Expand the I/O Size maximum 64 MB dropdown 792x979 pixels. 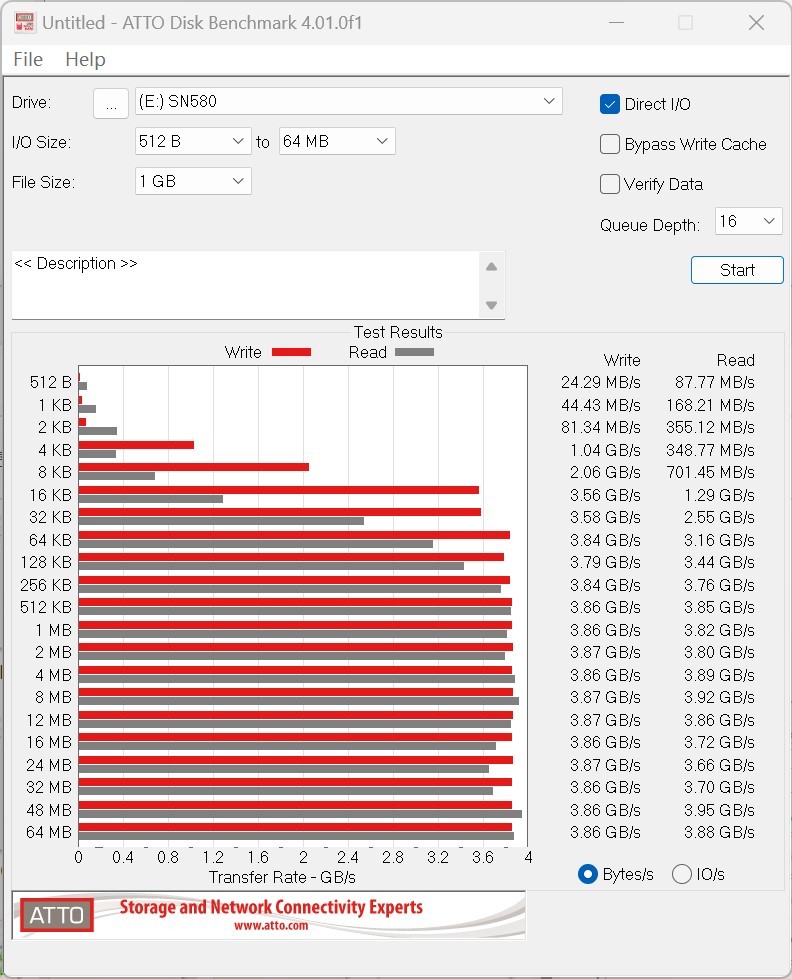(x=337, y=141)
